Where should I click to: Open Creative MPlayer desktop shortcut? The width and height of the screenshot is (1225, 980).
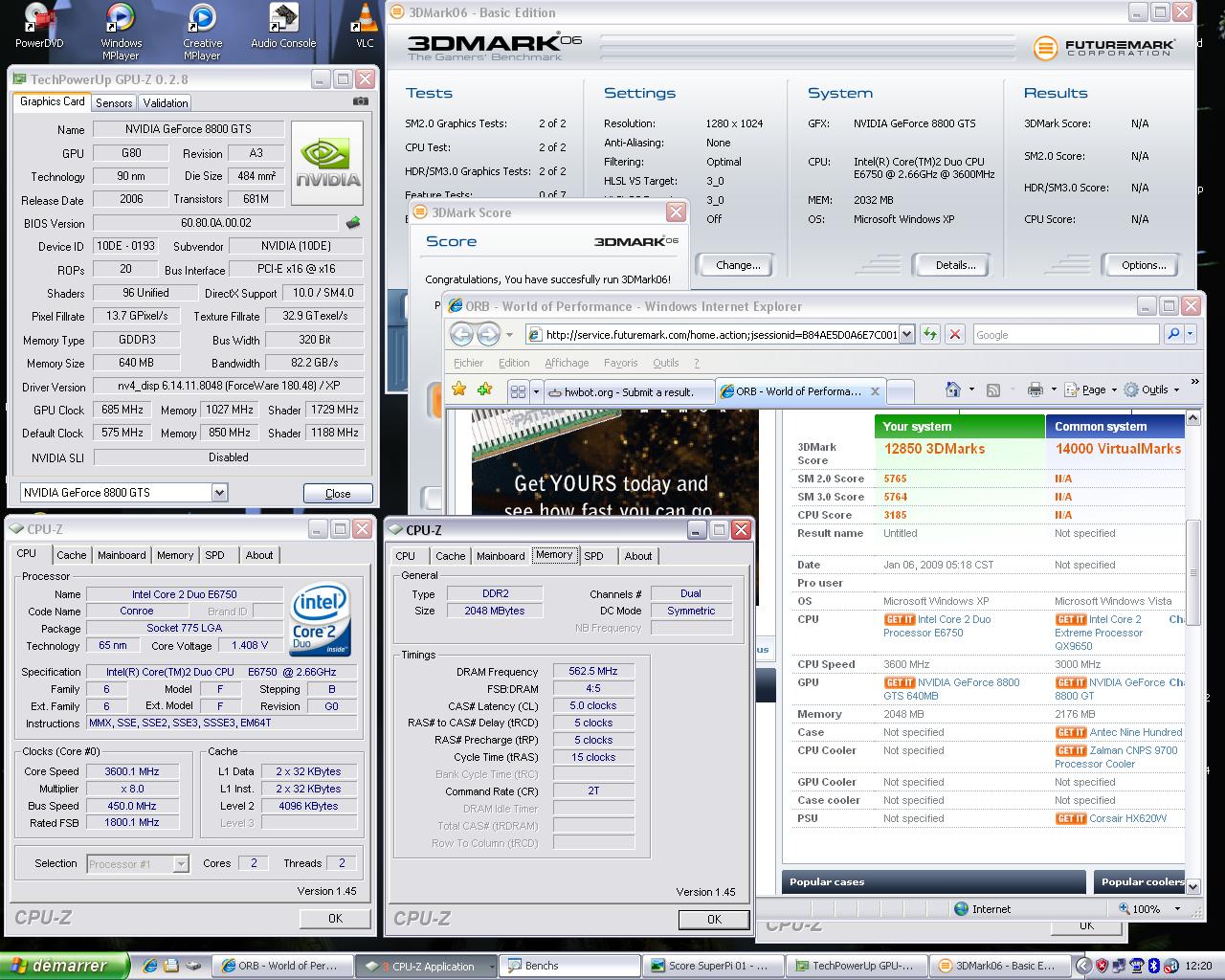[x=202, y=31]
